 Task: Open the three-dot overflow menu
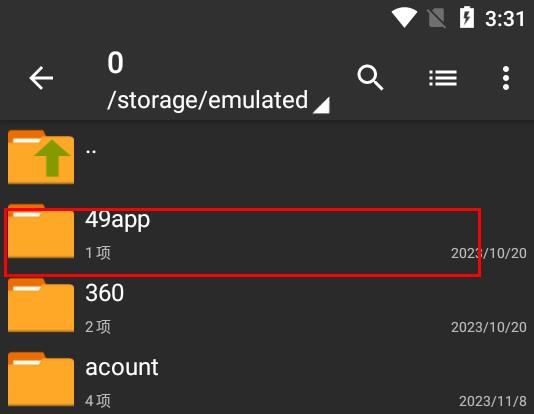[x=506, y=78]
